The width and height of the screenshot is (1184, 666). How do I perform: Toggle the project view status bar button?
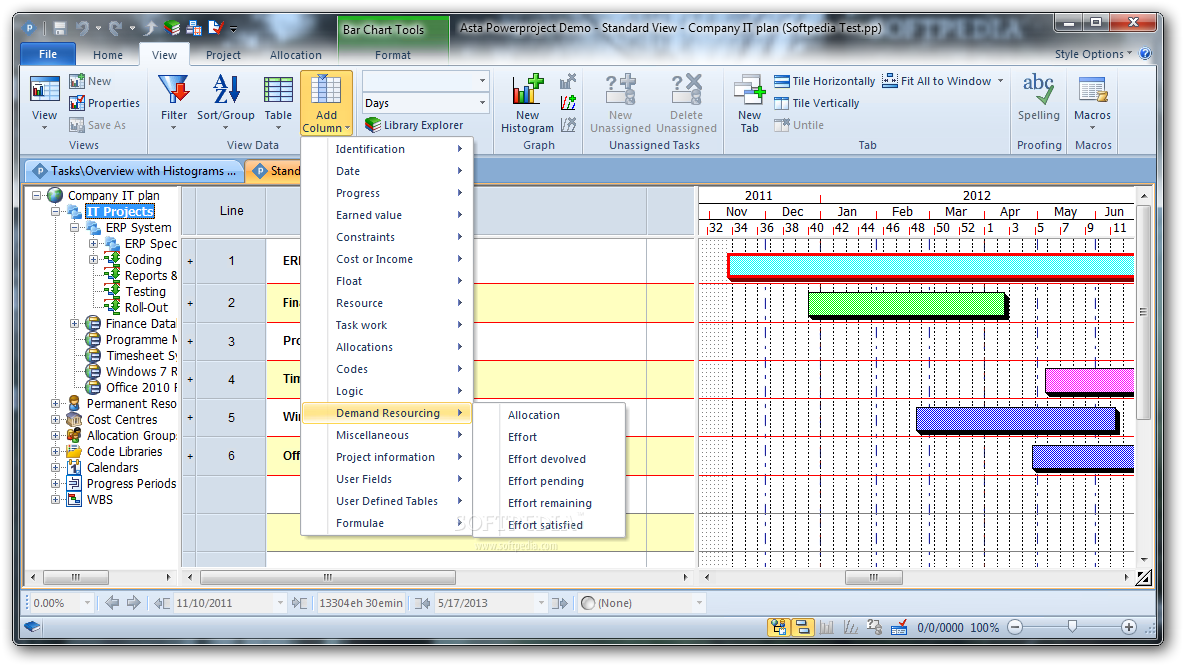[778, 627]
